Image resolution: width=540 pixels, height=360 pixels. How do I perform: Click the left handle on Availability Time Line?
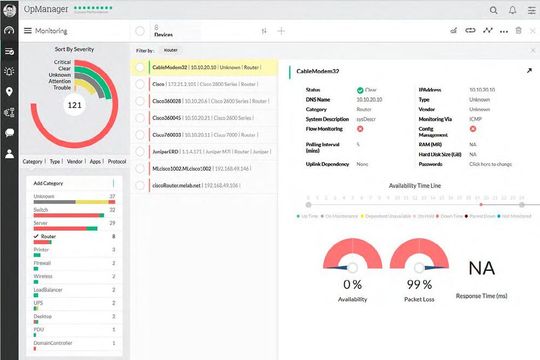[x=309, y=205]
